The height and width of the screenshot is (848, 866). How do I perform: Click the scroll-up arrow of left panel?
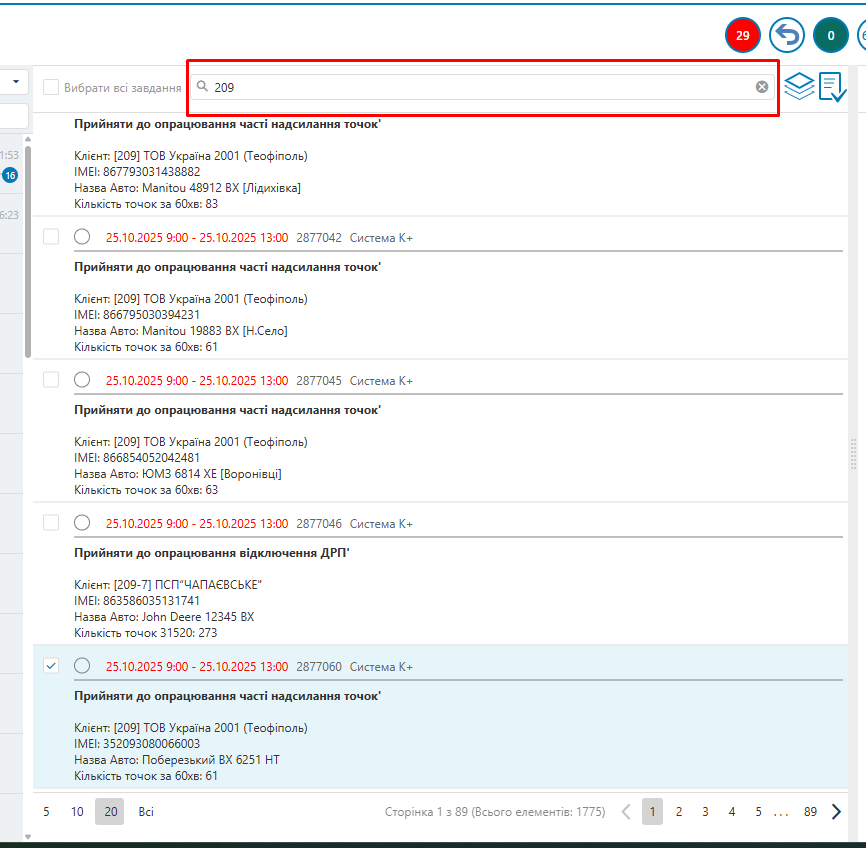click(x=28, y=139)
